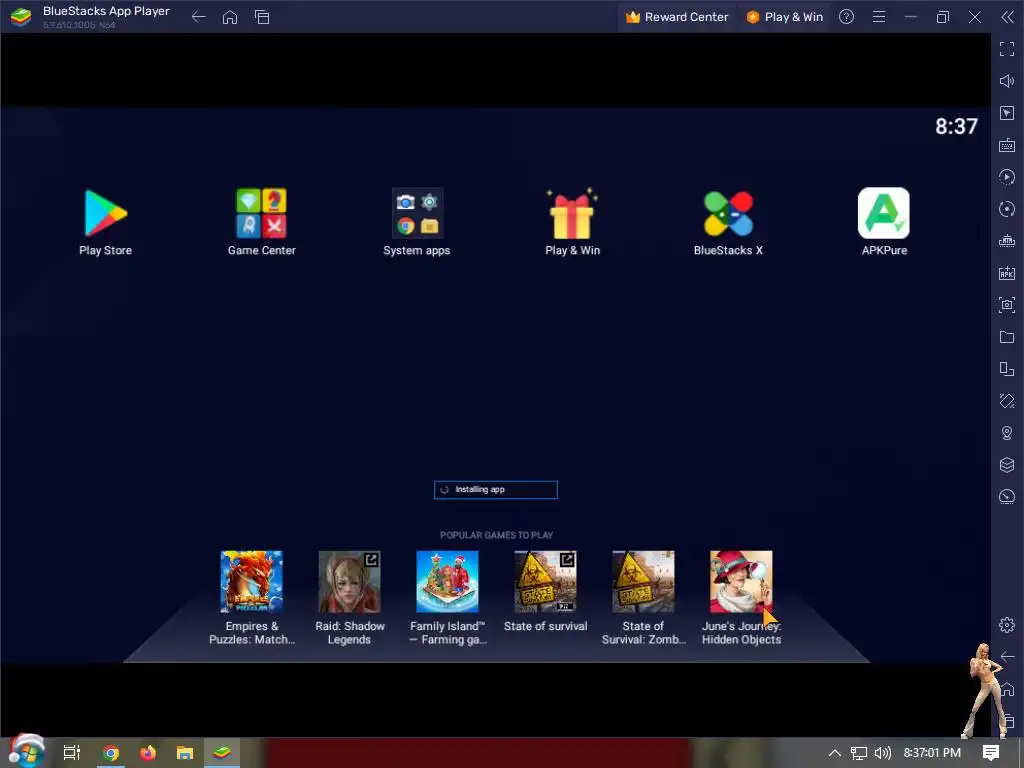Screen dimensions: 1024x768
Task: Click the POPULAR GAMES TO PLAY heading
Action: pyautogui.click(x=496, y=535)
